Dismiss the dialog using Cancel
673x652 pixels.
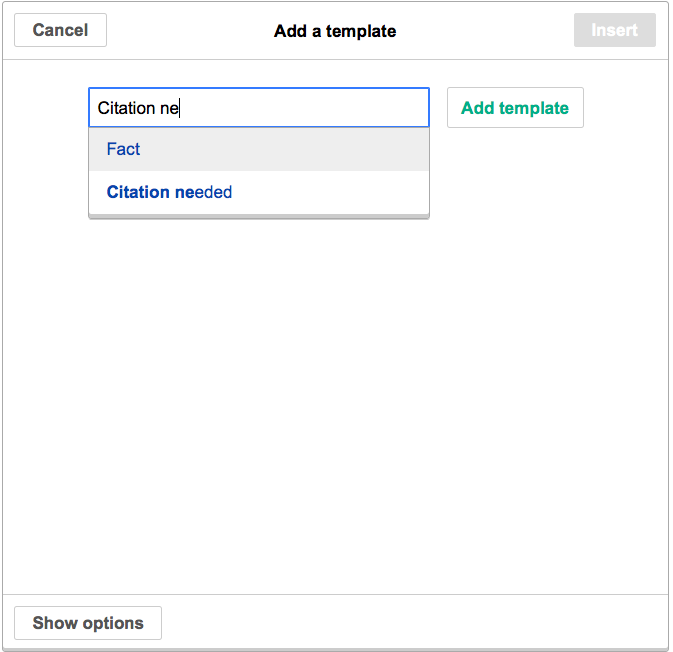(60, 30)
